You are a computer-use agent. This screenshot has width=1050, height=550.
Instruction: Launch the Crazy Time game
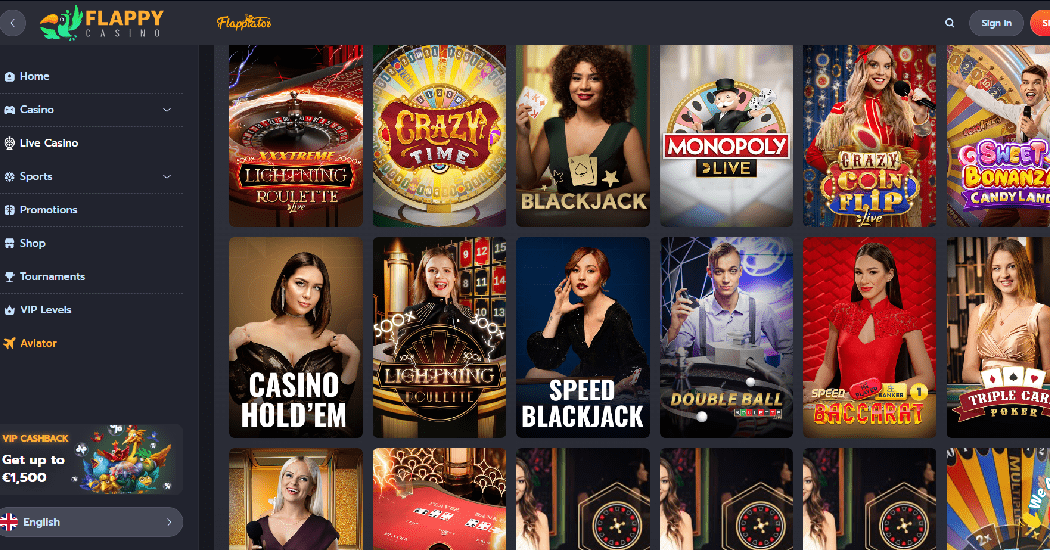[x=439, y=136]
